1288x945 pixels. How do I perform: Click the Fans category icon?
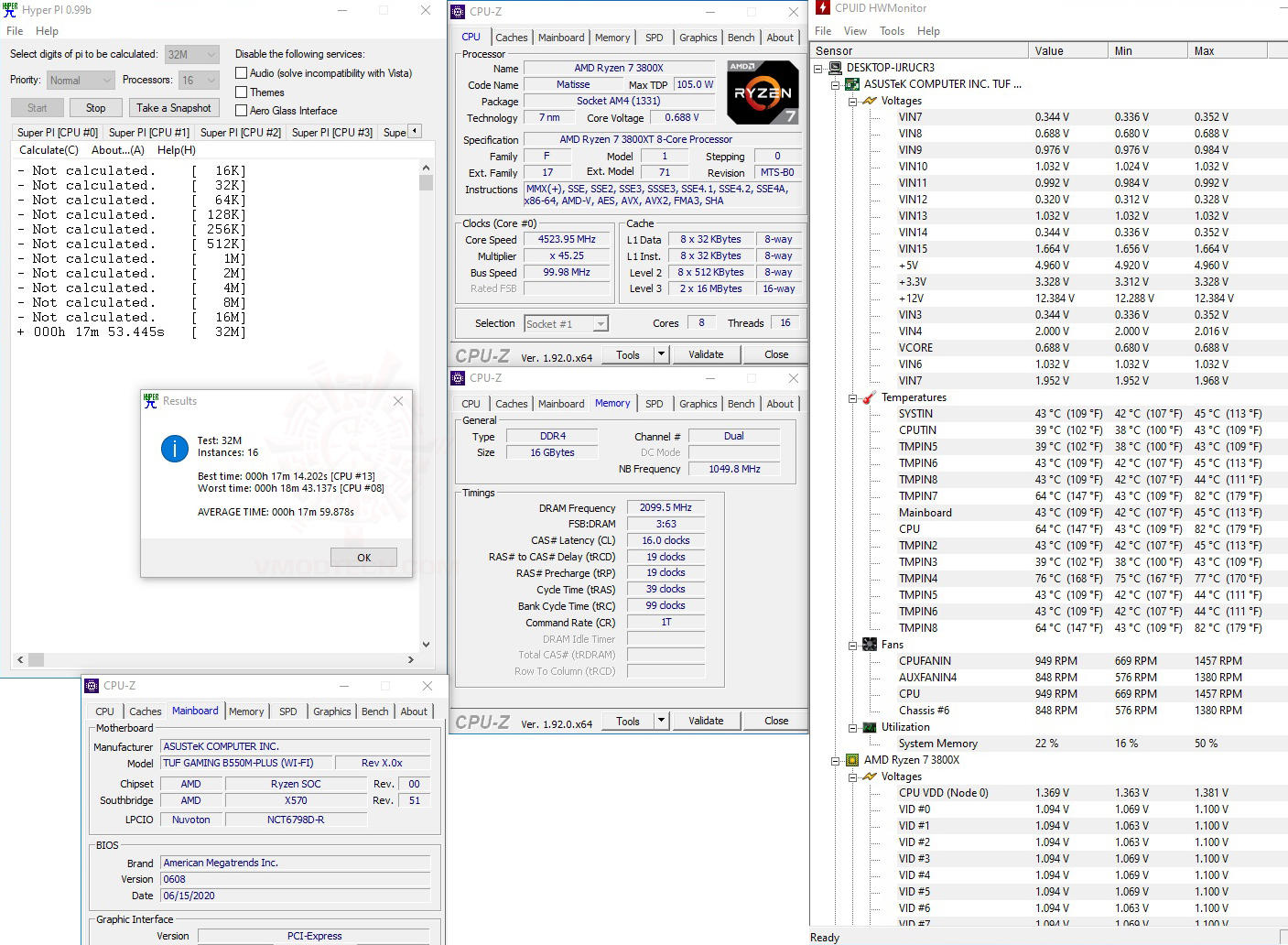[870, 645]
